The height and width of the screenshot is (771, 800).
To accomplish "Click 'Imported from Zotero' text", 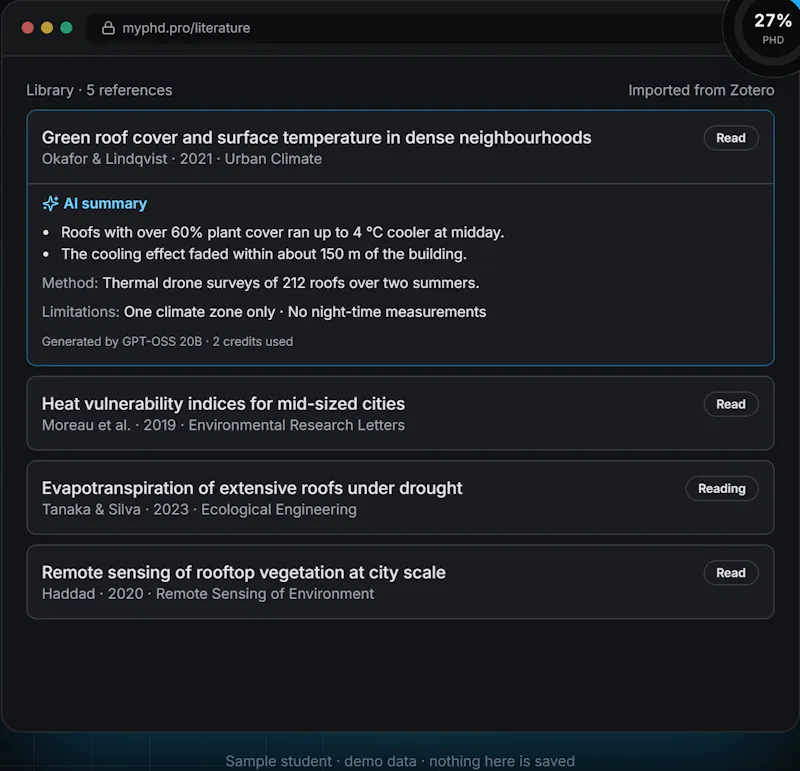I will [x=701, y=90].
